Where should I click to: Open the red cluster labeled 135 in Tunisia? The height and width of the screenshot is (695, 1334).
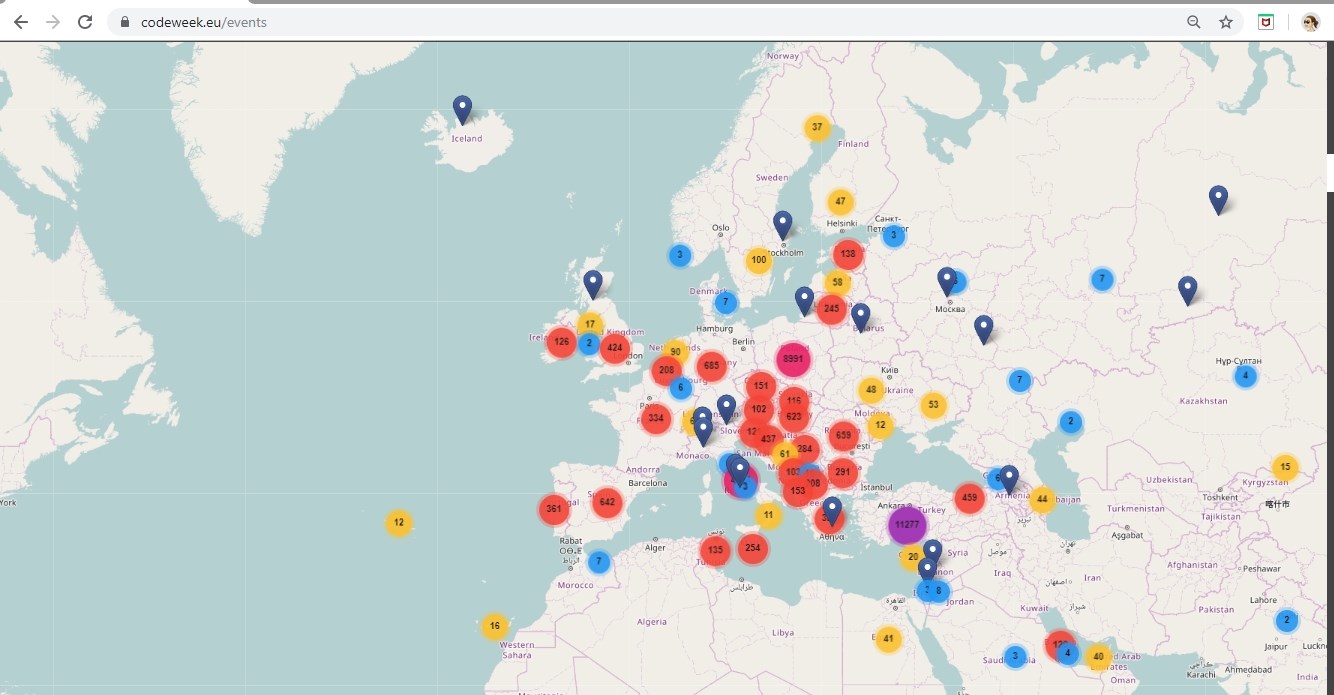(x=715, y=550)
